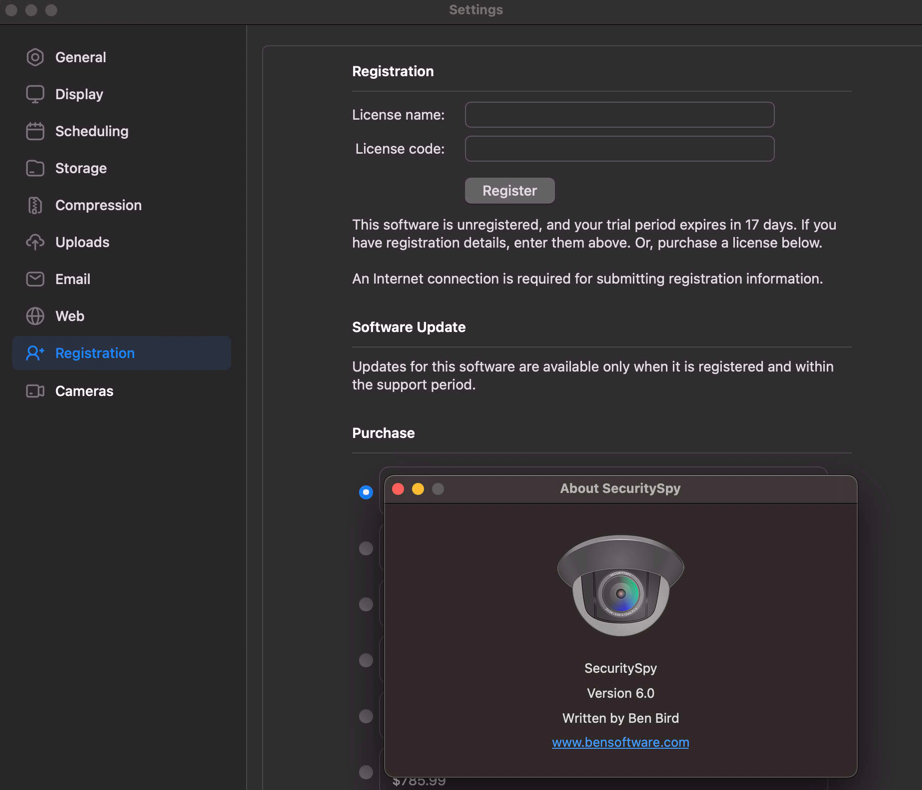
Task: Click the General hexagon icon in sidebar
Action: (x=35, y=57)
